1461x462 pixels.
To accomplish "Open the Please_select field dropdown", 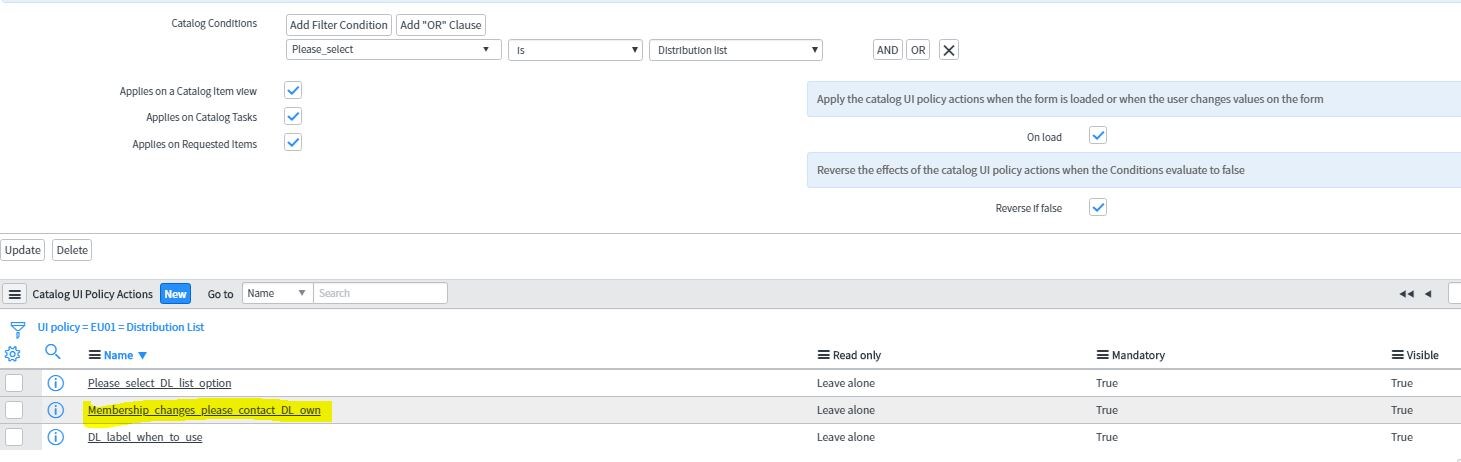I will 393,50.
